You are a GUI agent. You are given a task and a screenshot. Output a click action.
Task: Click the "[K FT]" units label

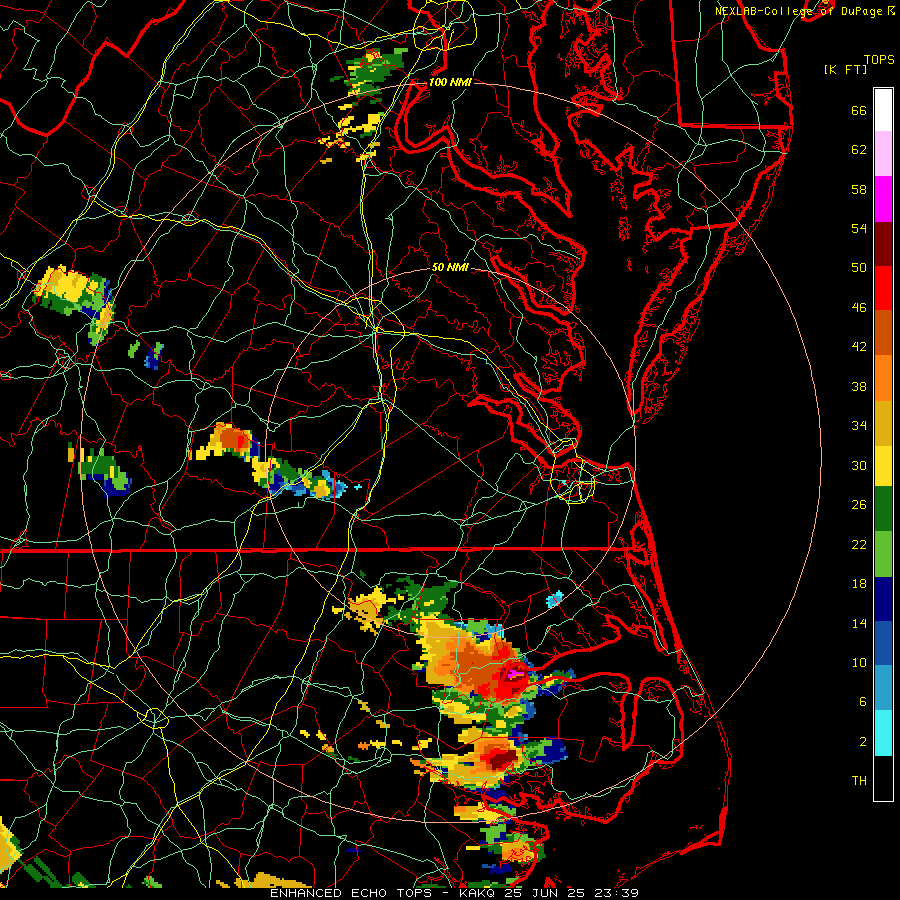point(845,69)
